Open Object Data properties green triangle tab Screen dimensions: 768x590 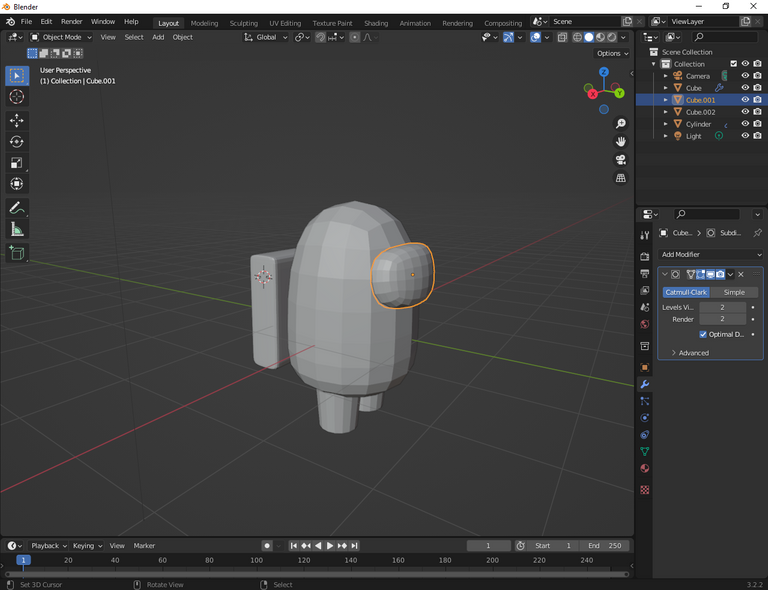645,451
